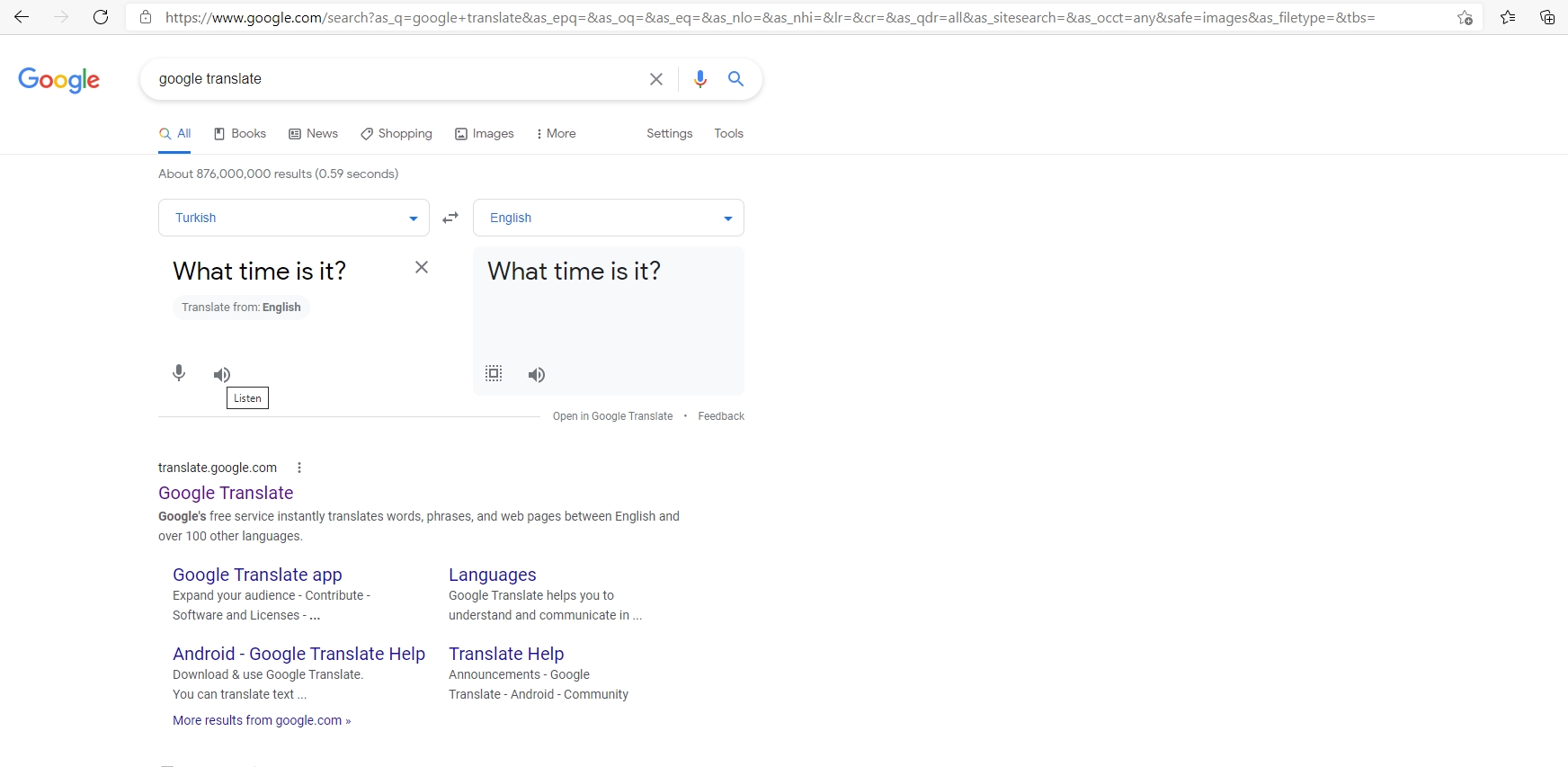Viewport: 1568px width, 767px height.
Task: Click the select-all icon in translation output
Action: [494, 373]
